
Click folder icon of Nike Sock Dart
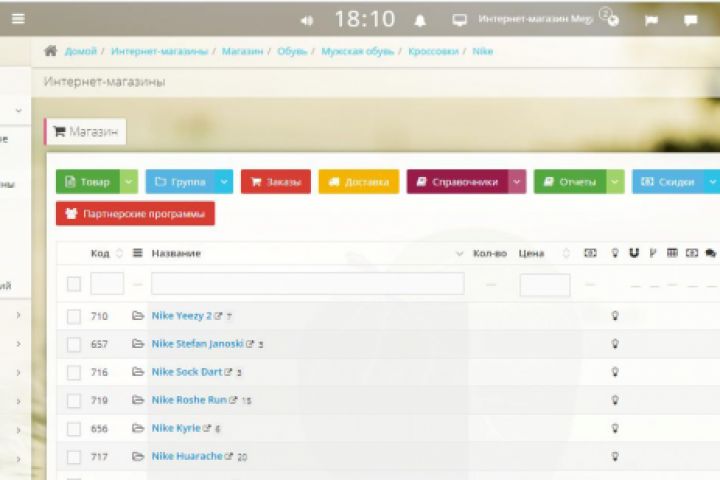point(138,372)
